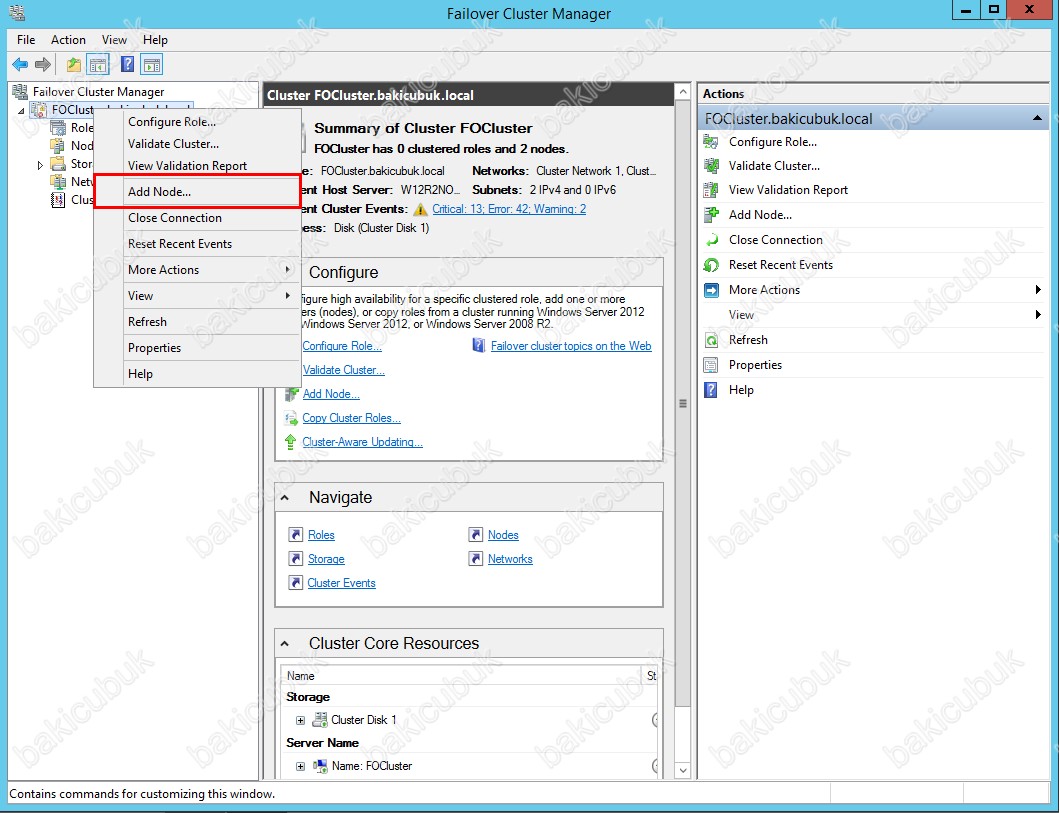Click Add Node icon in Actions pane
This screenshot has height=813, width=1059.
point(711,215)
